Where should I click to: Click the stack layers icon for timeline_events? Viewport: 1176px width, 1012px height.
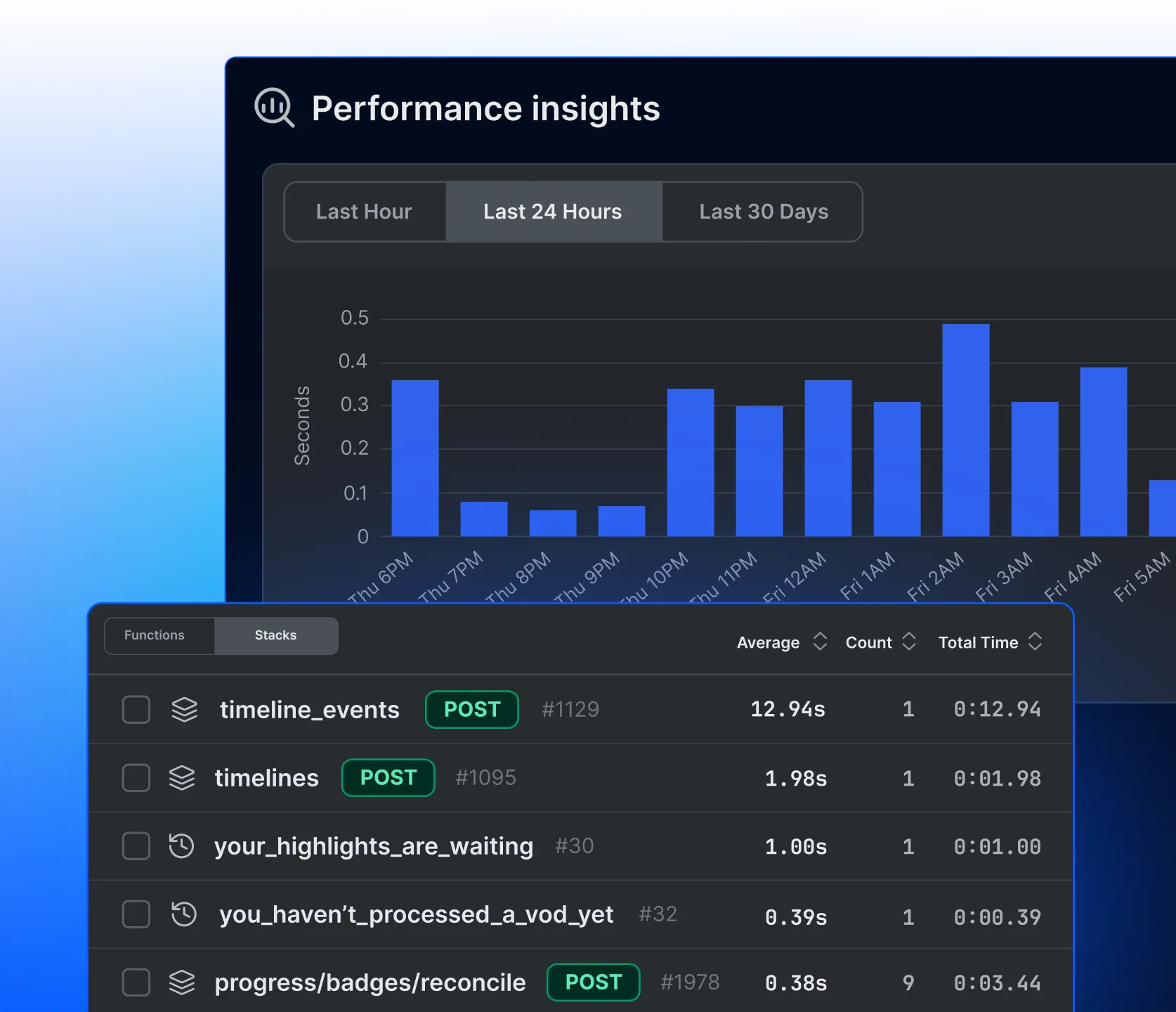point(185,710)
